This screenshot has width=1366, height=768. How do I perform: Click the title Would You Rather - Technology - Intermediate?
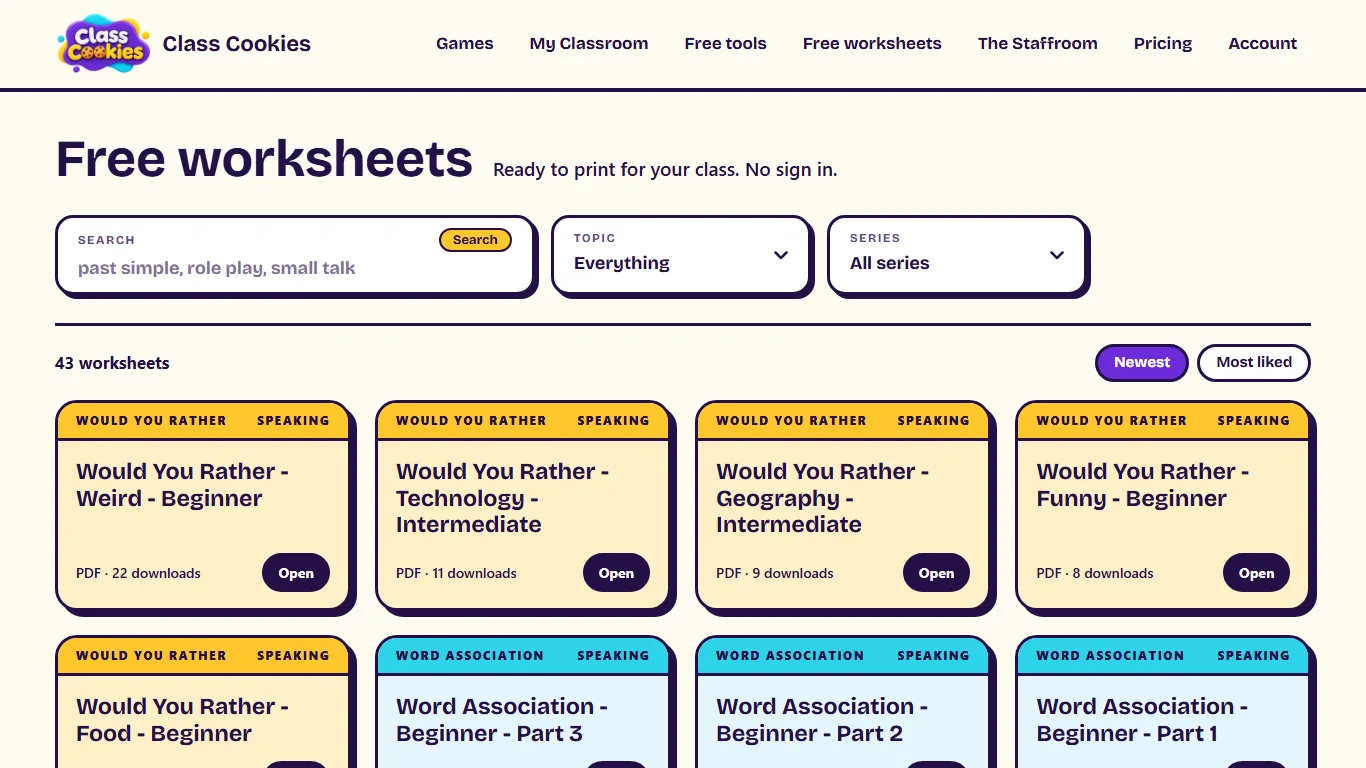point(503,498)
